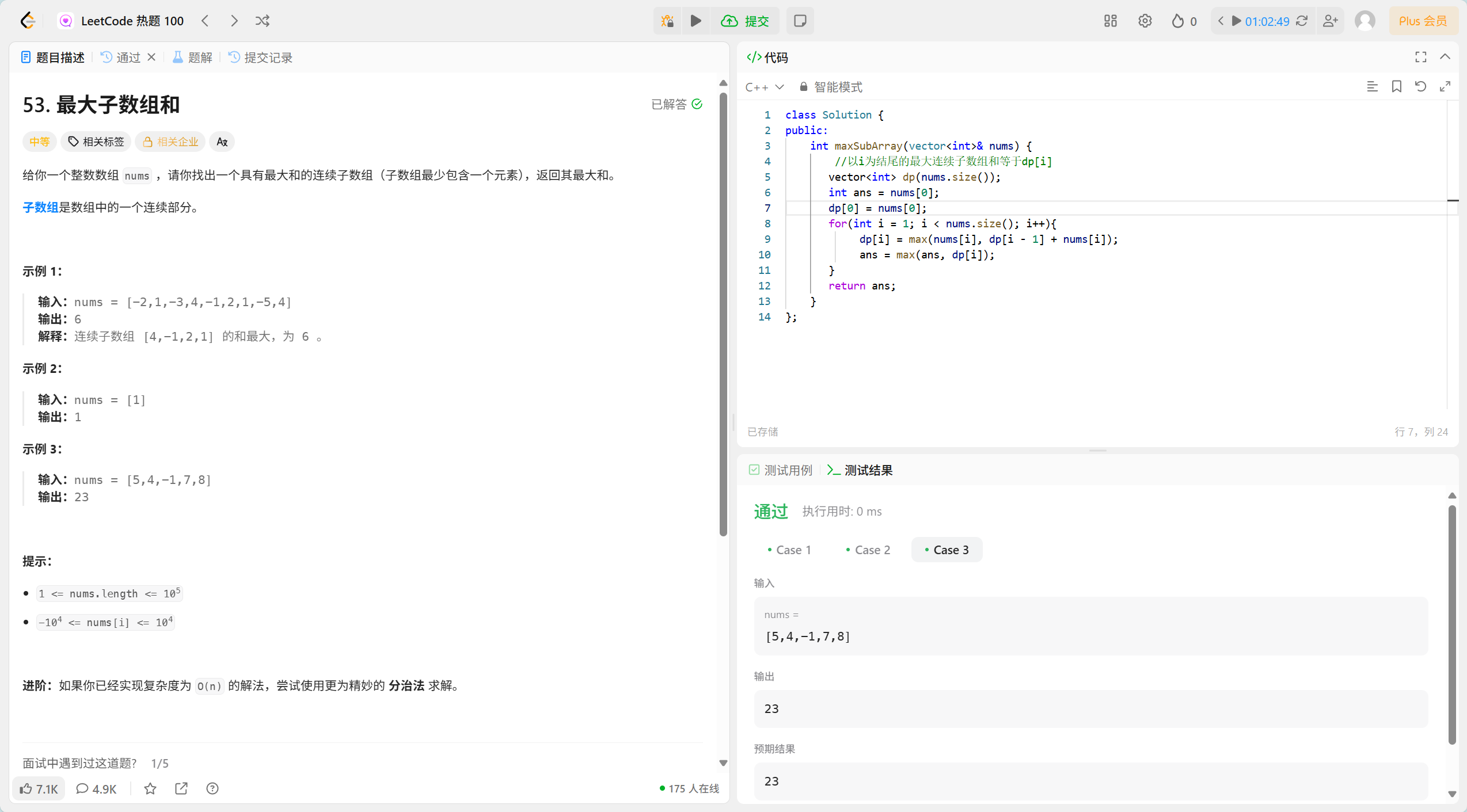Submit solution with 提交 button
1467x812 pixels.
click(745, 21)
